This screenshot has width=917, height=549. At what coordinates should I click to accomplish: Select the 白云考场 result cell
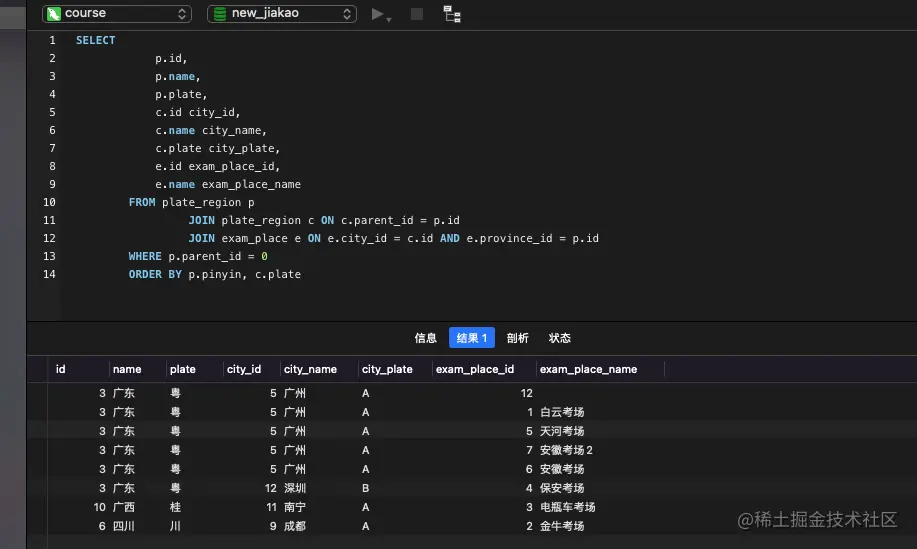[562, 412]
